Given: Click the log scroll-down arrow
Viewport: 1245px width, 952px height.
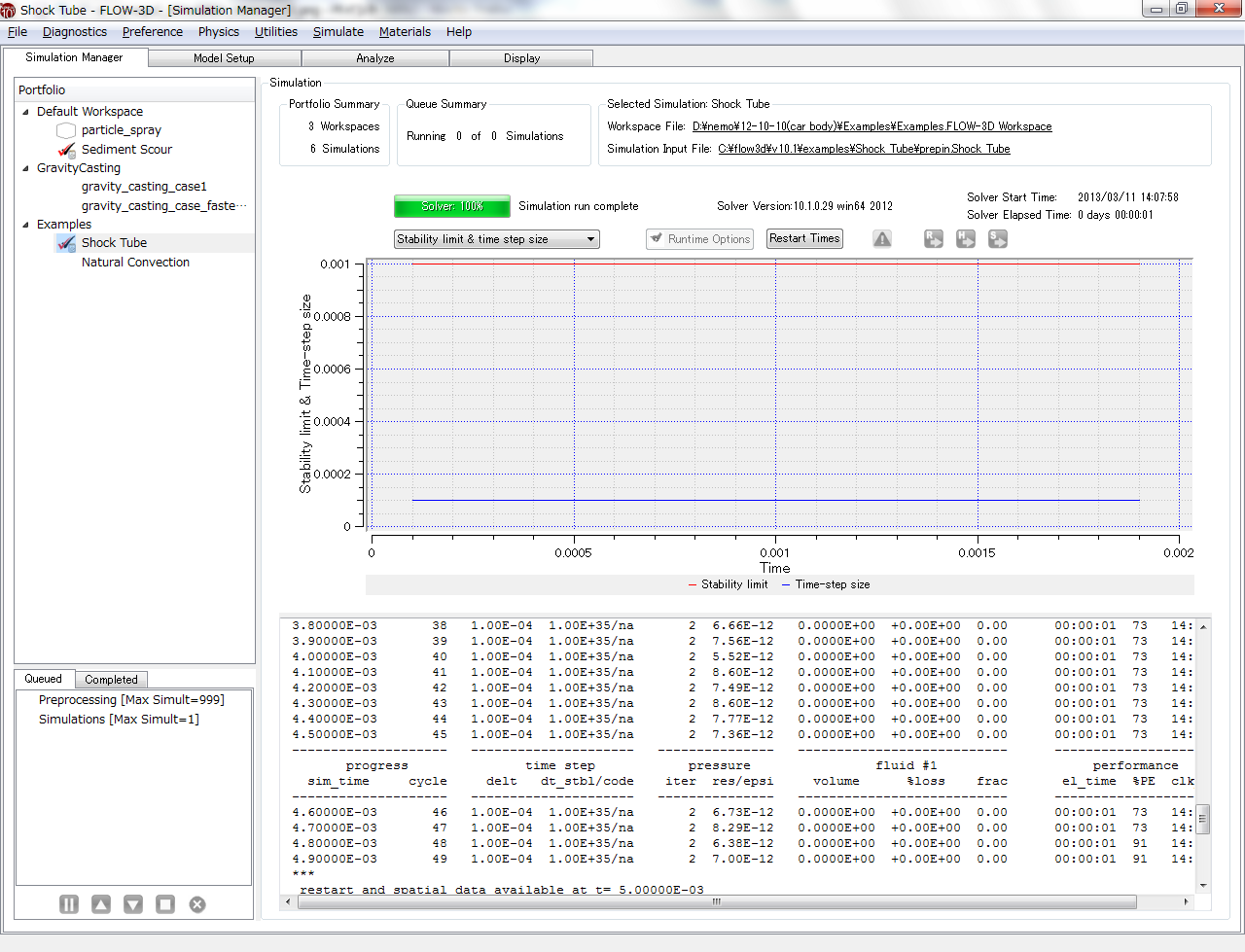Looking at the screenshot, I should 1203,886.
